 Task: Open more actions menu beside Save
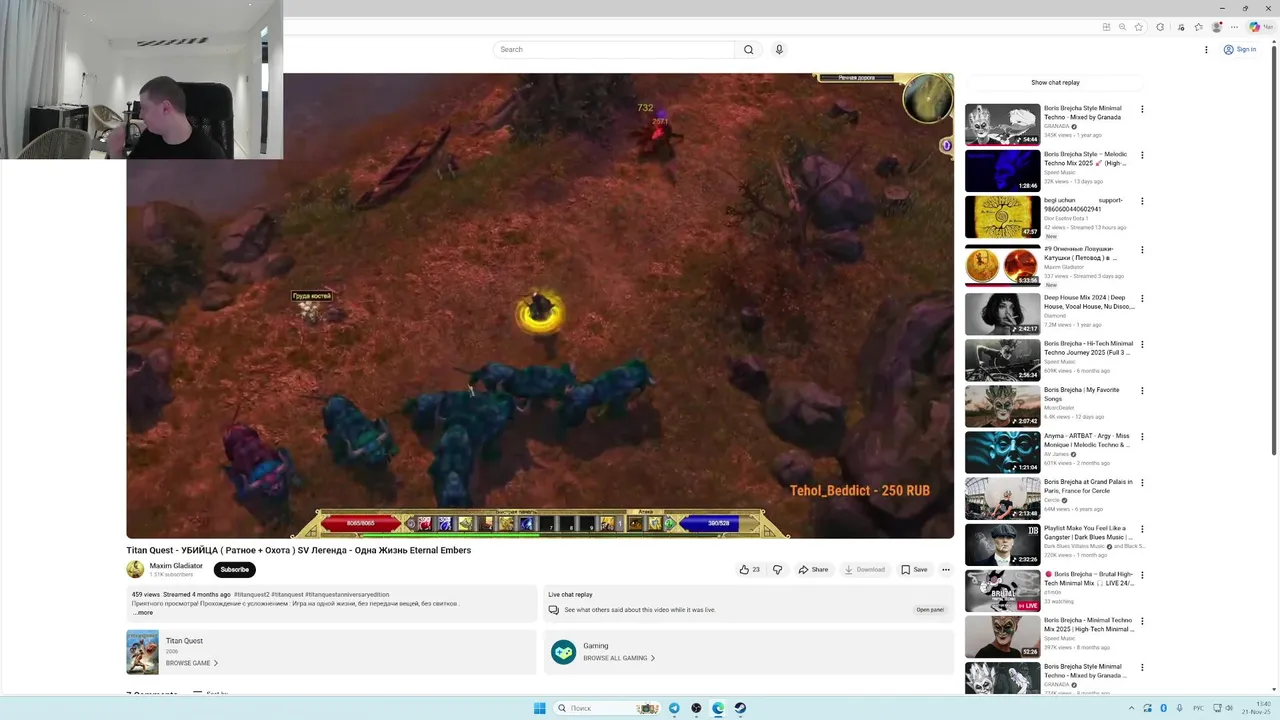[x=945, y=569]
